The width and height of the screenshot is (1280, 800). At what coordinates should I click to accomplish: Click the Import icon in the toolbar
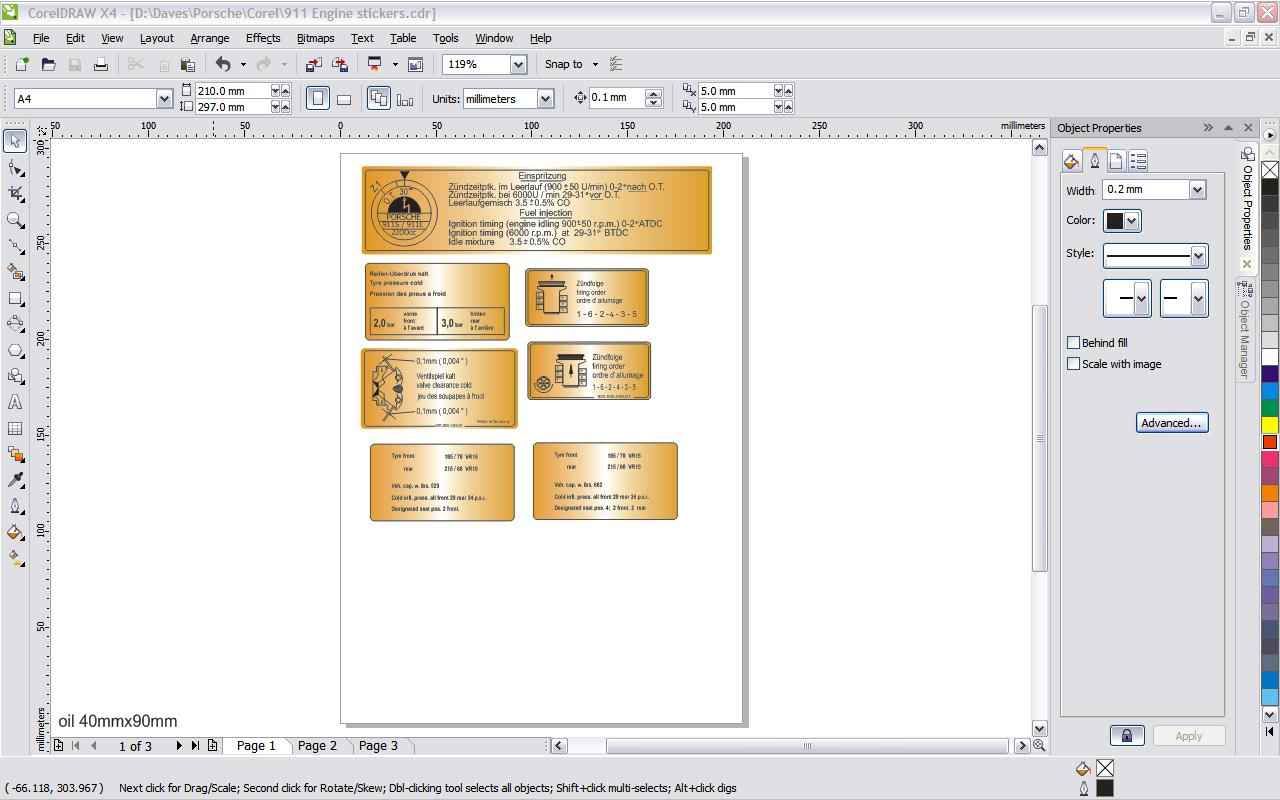313,64
